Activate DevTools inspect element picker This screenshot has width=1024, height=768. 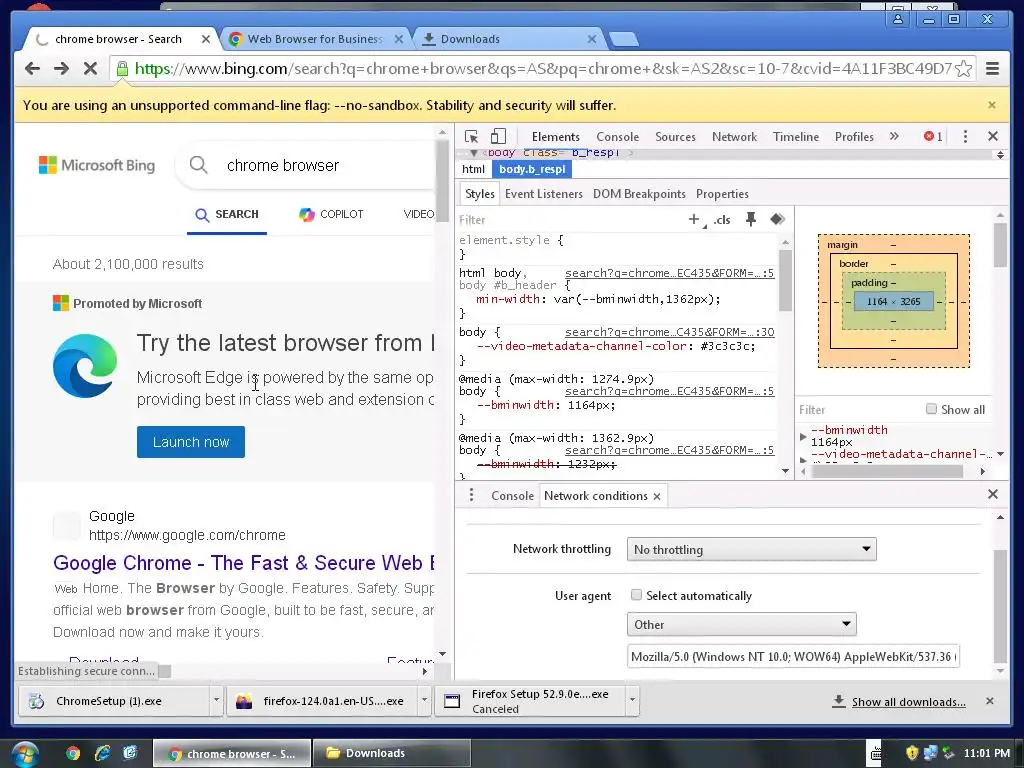472,136
